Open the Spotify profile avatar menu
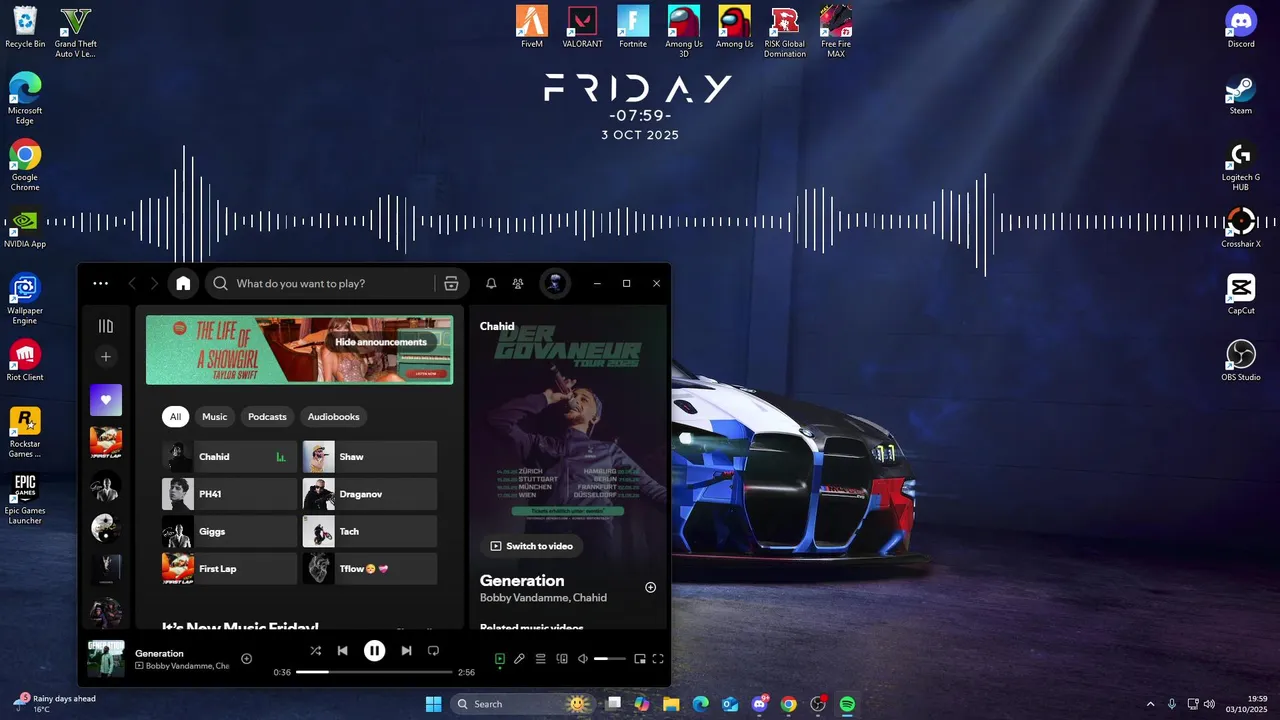The width and height of the screenshot is (1280, 720). pyautogui.click(x=555, y=283)
